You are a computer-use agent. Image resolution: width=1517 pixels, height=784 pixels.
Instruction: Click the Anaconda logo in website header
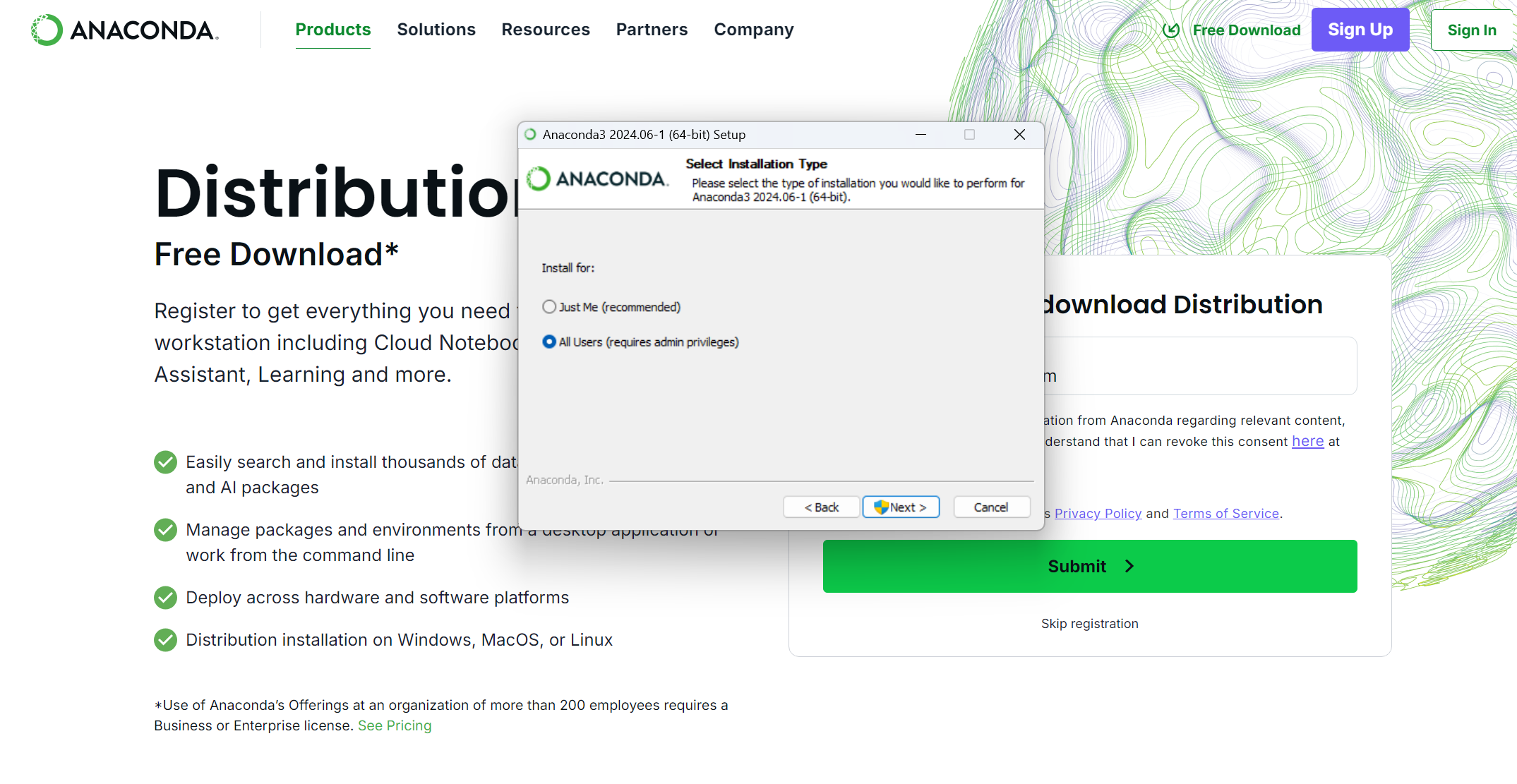pos(124,30)
